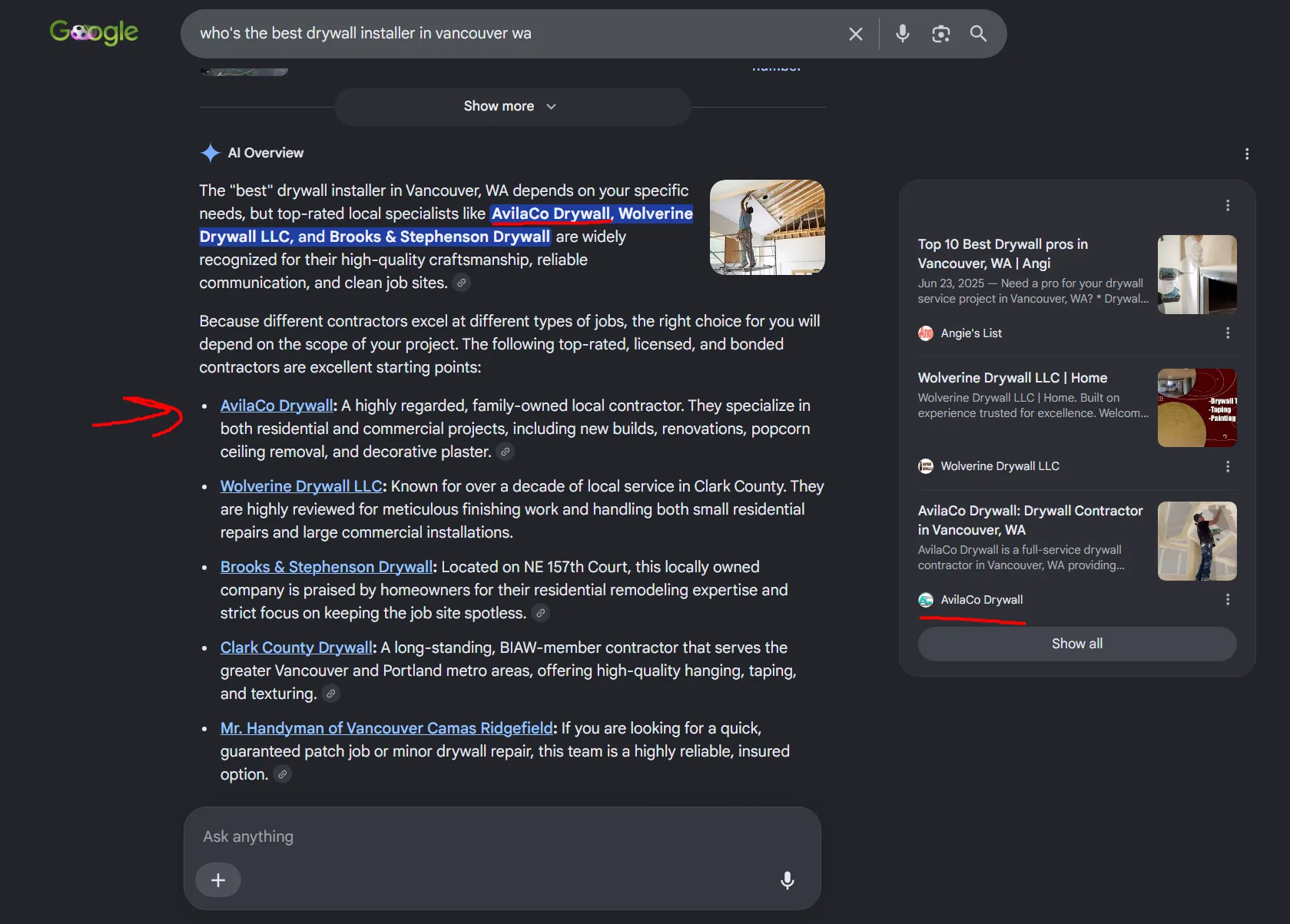Image resolution: width=1290 pixels, height=924 pixels.
Task: Open AI Overview three-dot options menu
Action: 1246,154
